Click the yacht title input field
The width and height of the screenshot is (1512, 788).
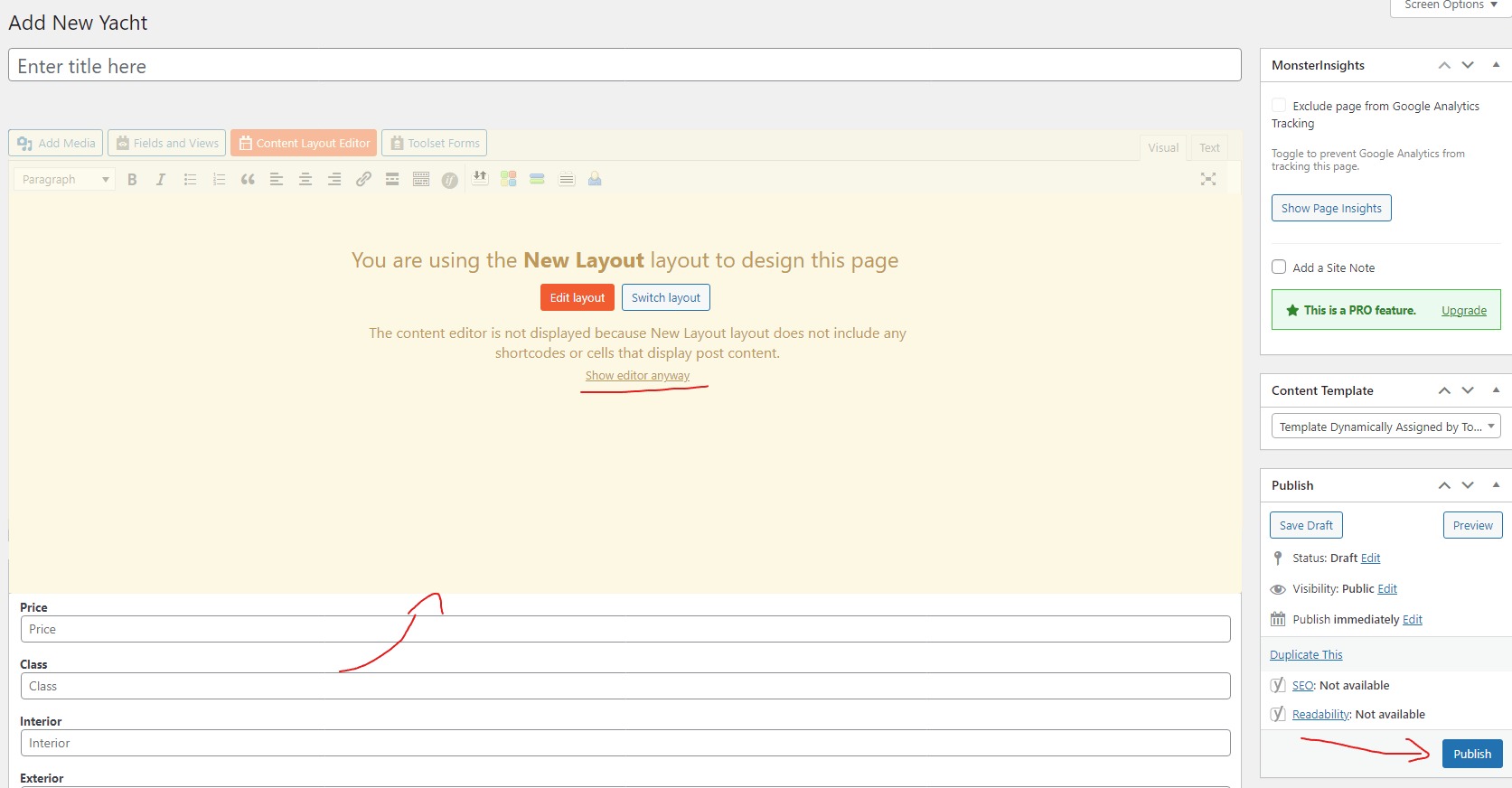point(625,65)
